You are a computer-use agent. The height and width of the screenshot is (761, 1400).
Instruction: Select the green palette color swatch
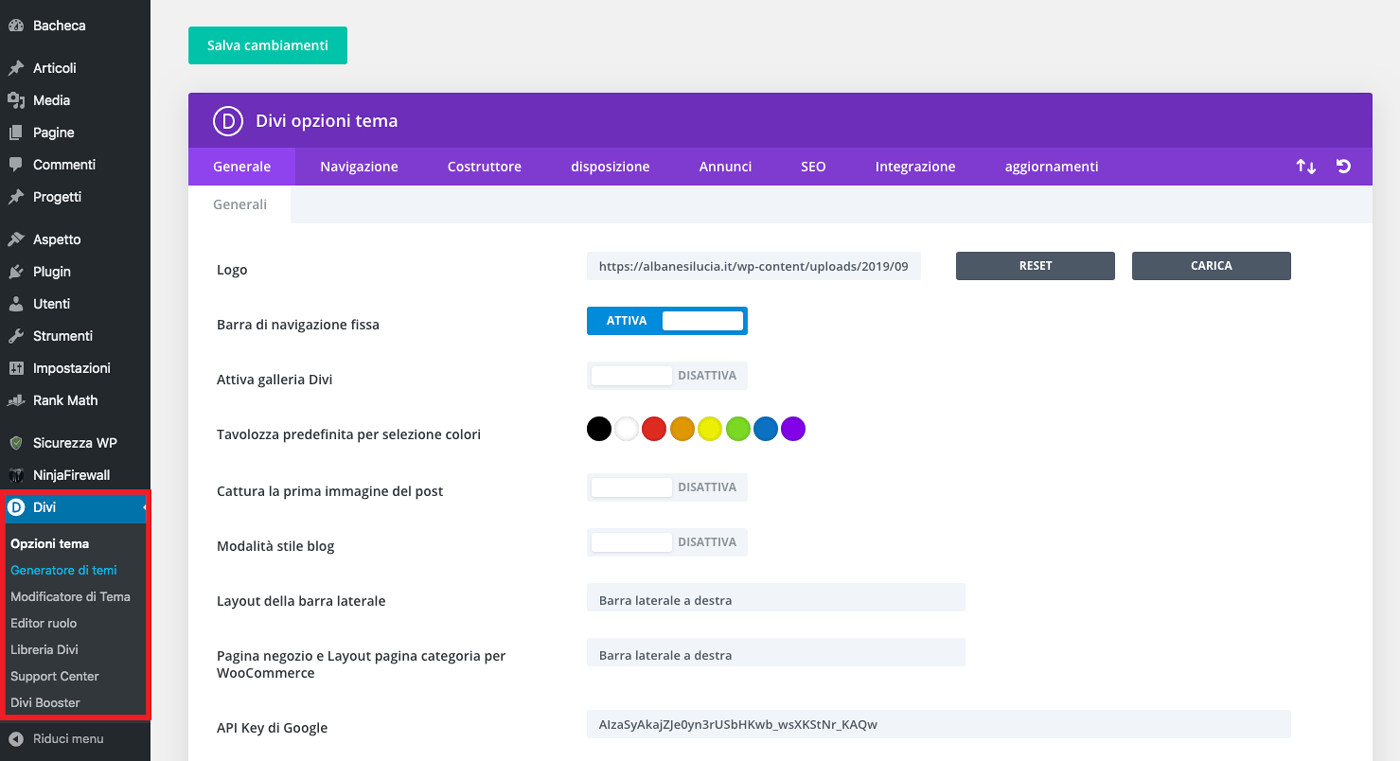737,429
